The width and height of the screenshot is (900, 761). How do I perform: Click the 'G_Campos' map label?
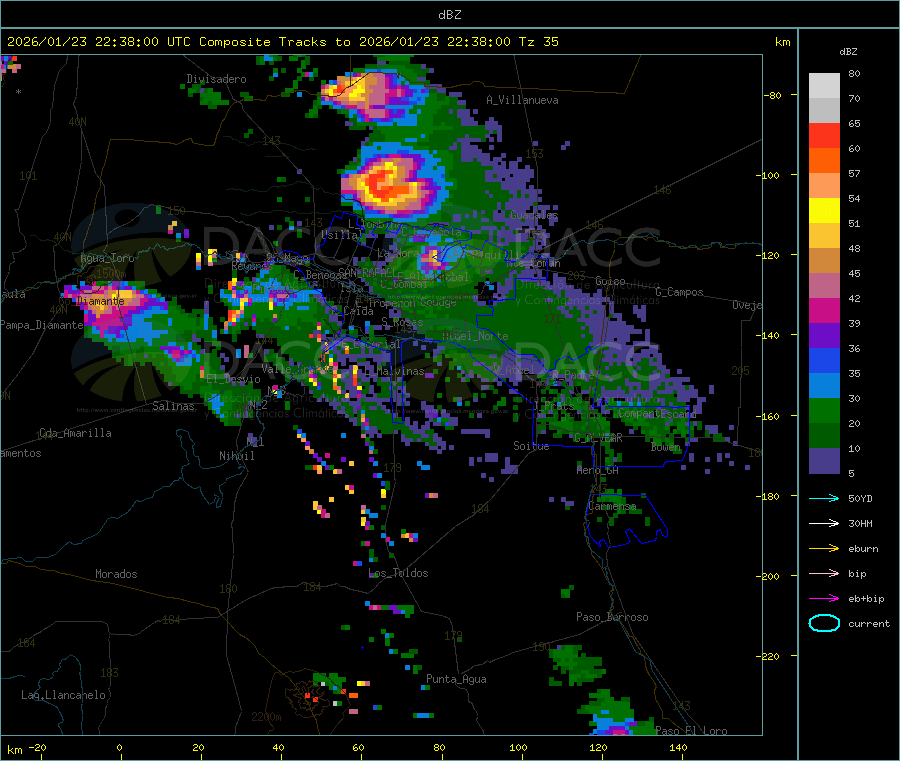coord(679,292)
